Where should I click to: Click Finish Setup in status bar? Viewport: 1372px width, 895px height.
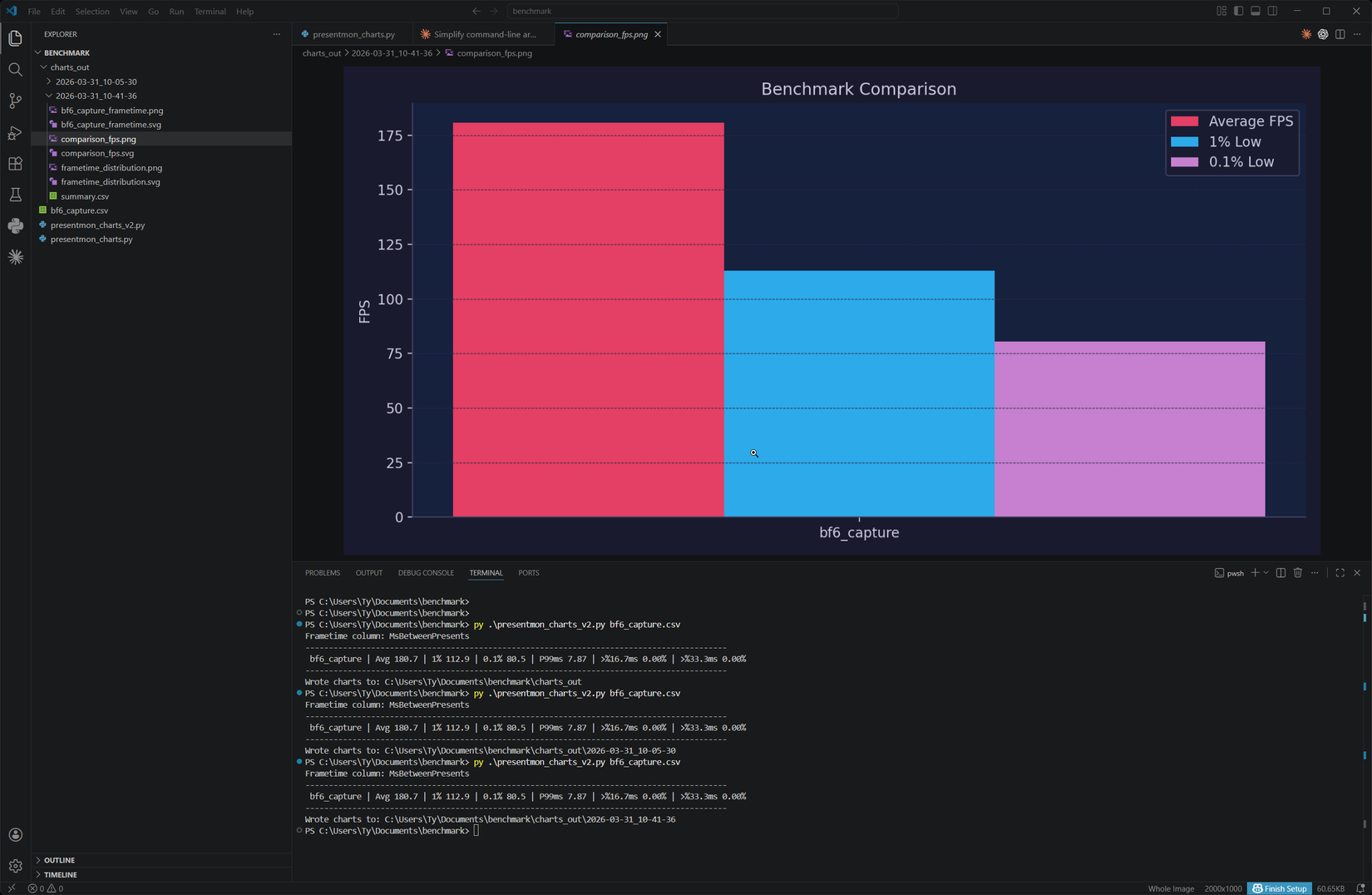1279,888
